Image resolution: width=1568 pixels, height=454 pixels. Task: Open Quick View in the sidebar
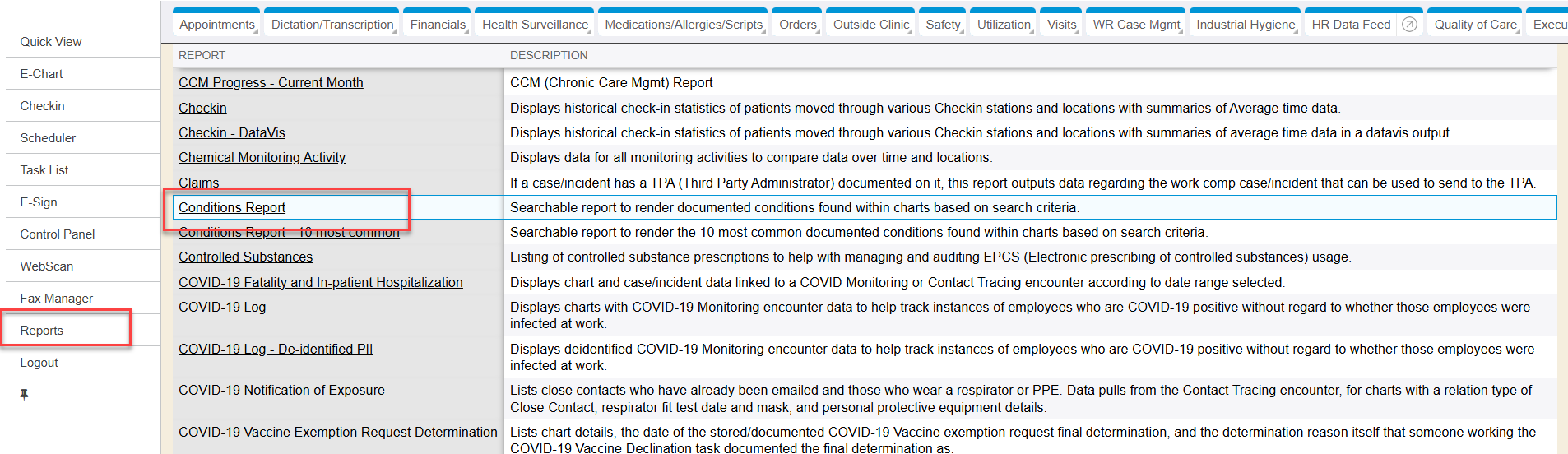pos(51,42)
